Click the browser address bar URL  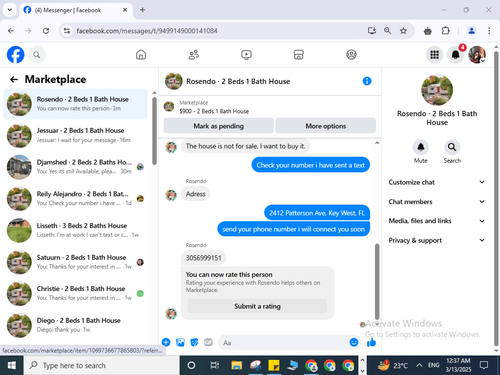point(147,31)
